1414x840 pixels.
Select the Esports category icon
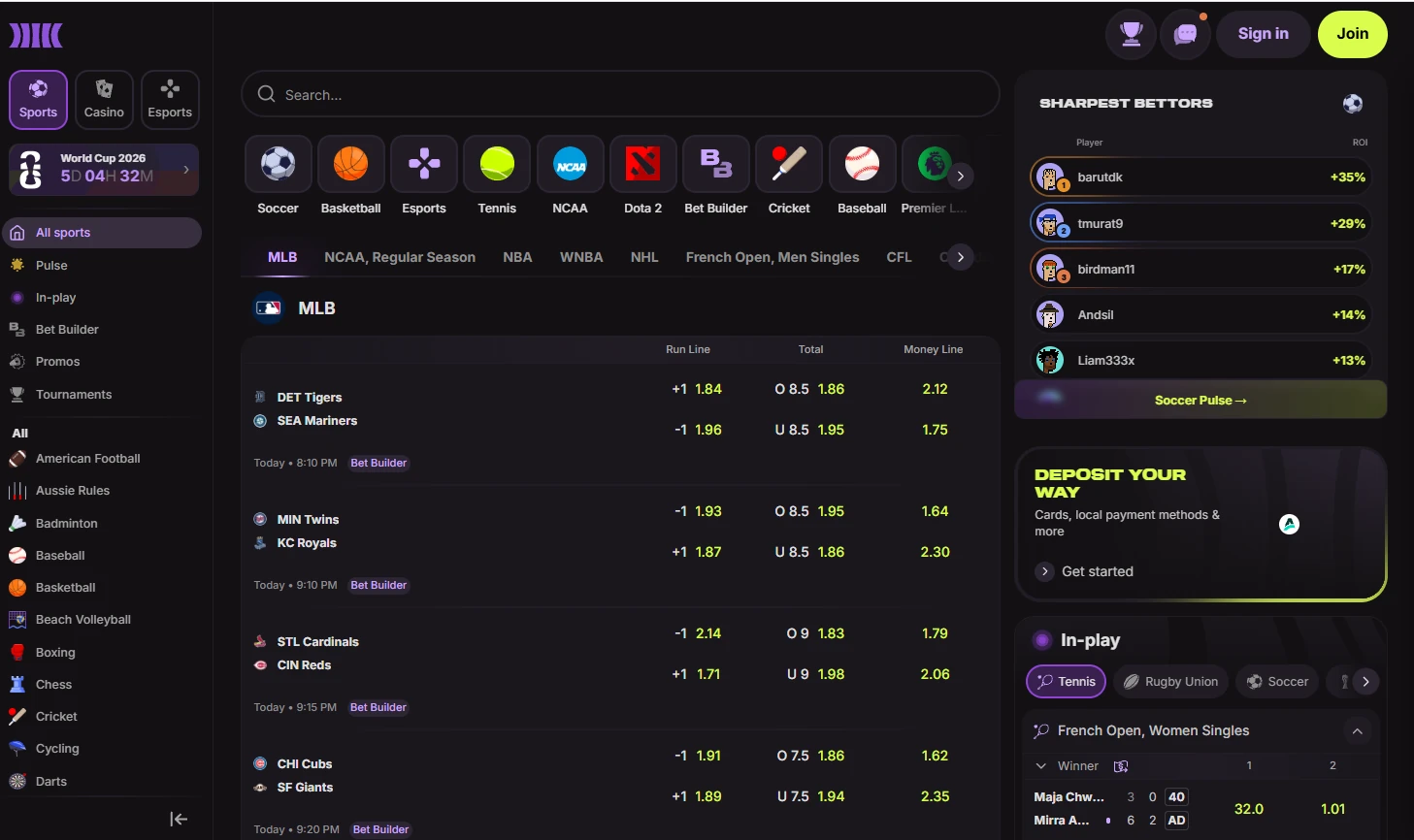[x=424, y=164]
